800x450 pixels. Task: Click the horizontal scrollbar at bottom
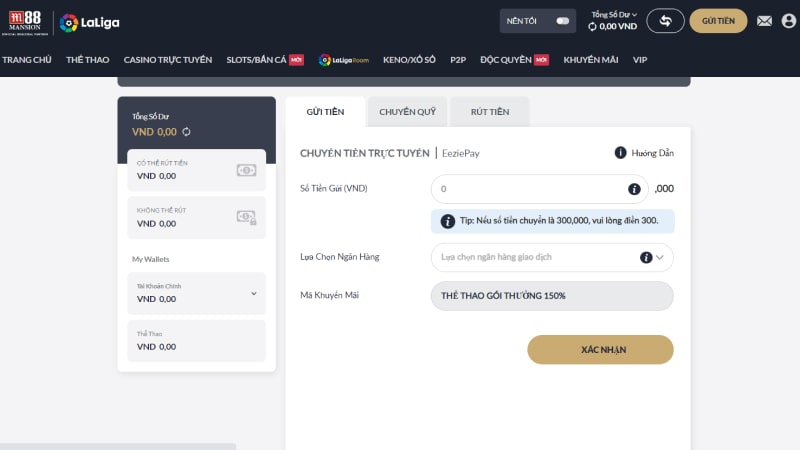tap(118, 446)
